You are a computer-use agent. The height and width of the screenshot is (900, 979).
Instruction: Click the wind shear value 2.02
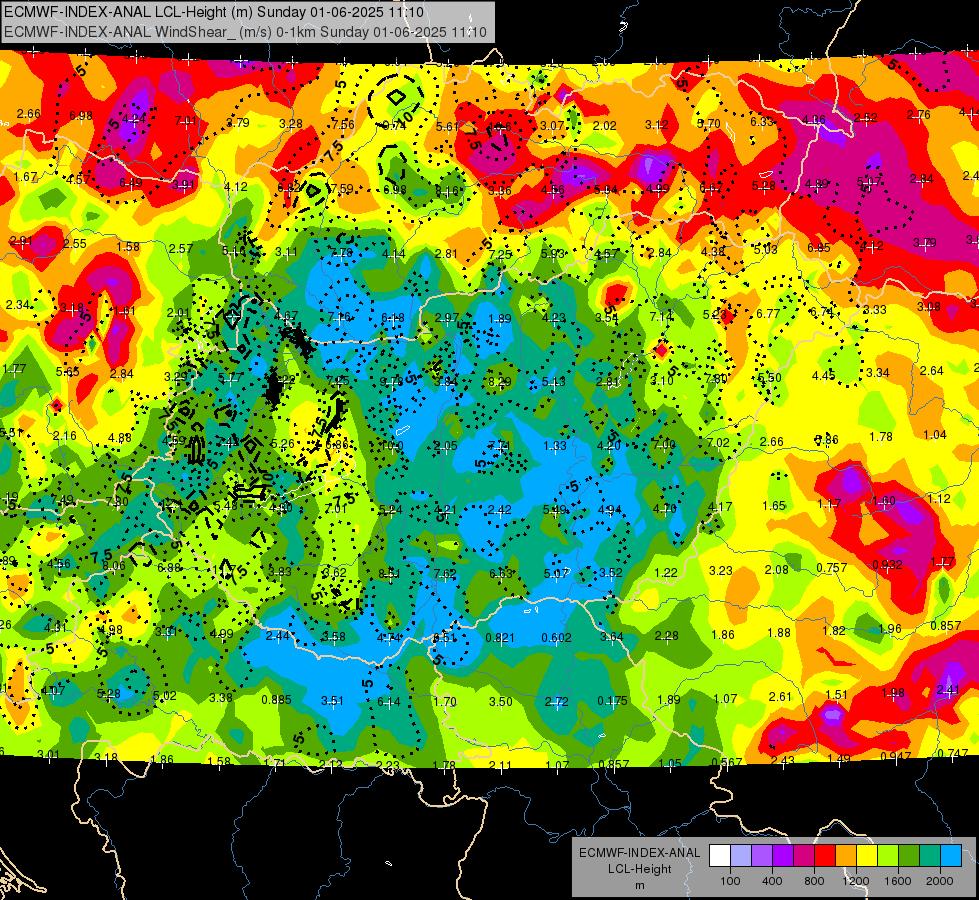click(x=604, y=126)
